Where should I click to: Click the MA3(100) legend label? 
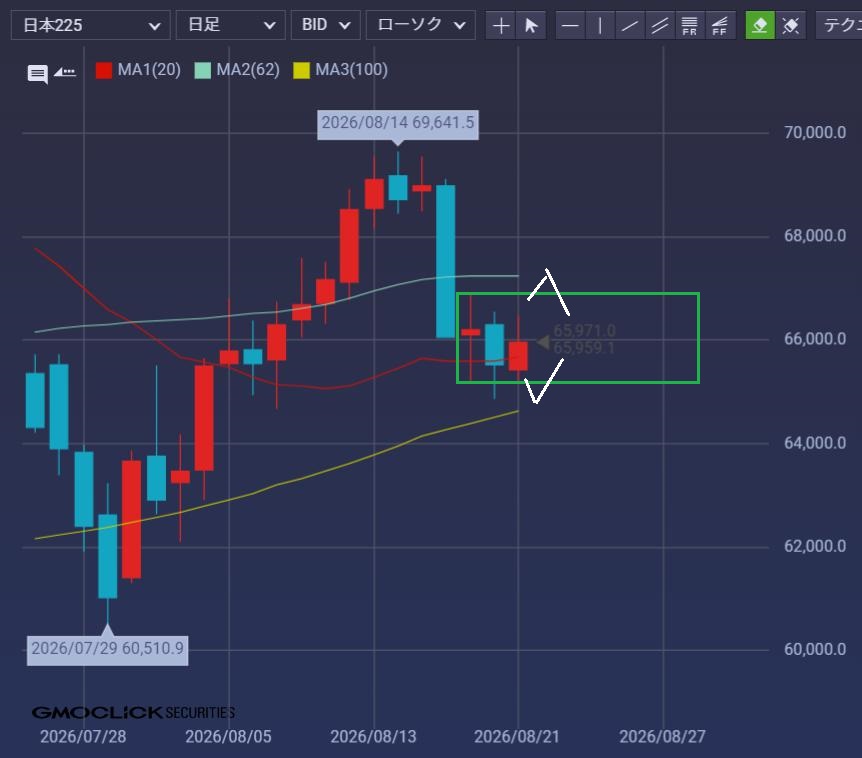351,70
